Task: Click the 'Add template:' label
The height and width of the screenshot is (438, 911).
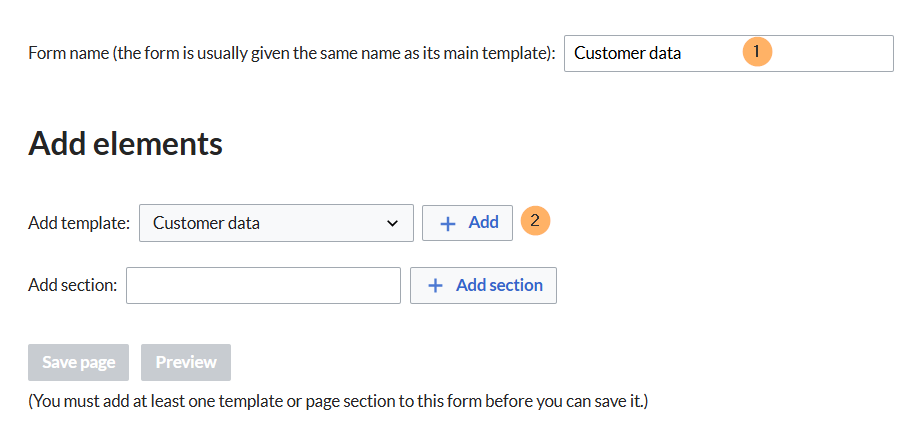Action: [x=79, y=222]
